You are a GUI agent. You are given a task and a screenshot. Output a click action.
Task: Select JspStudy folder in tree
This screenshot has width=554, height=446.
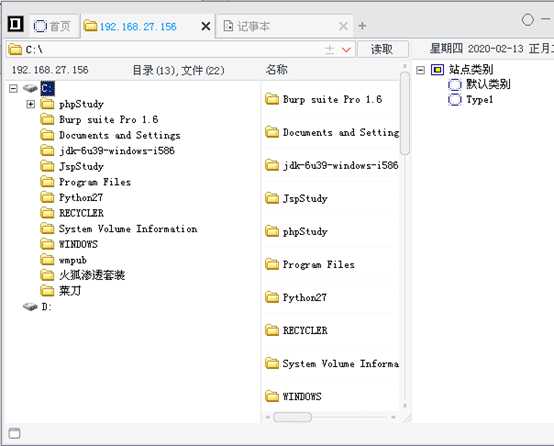81,166
